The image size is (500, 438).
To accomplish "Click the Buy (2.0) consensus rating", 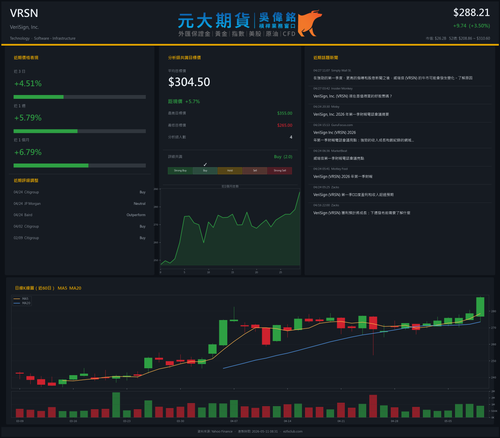I will [x=283, y=157].
